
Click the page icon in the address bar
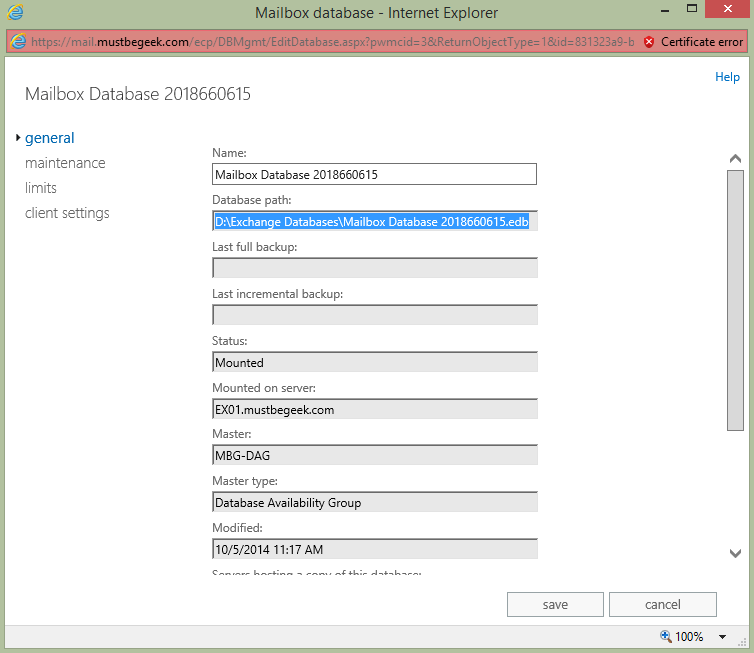tap(18, 42)
